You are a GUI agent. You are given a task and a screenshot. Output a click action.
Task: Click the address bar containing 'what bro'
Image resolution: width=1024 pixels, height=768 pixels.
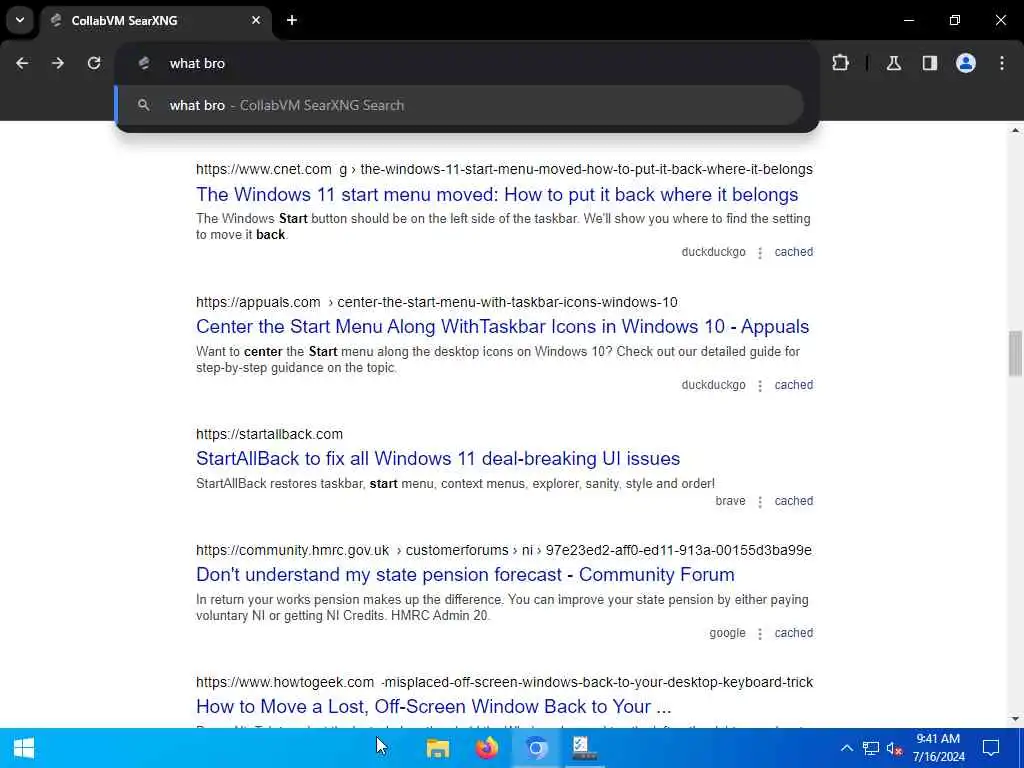point(466,63)
